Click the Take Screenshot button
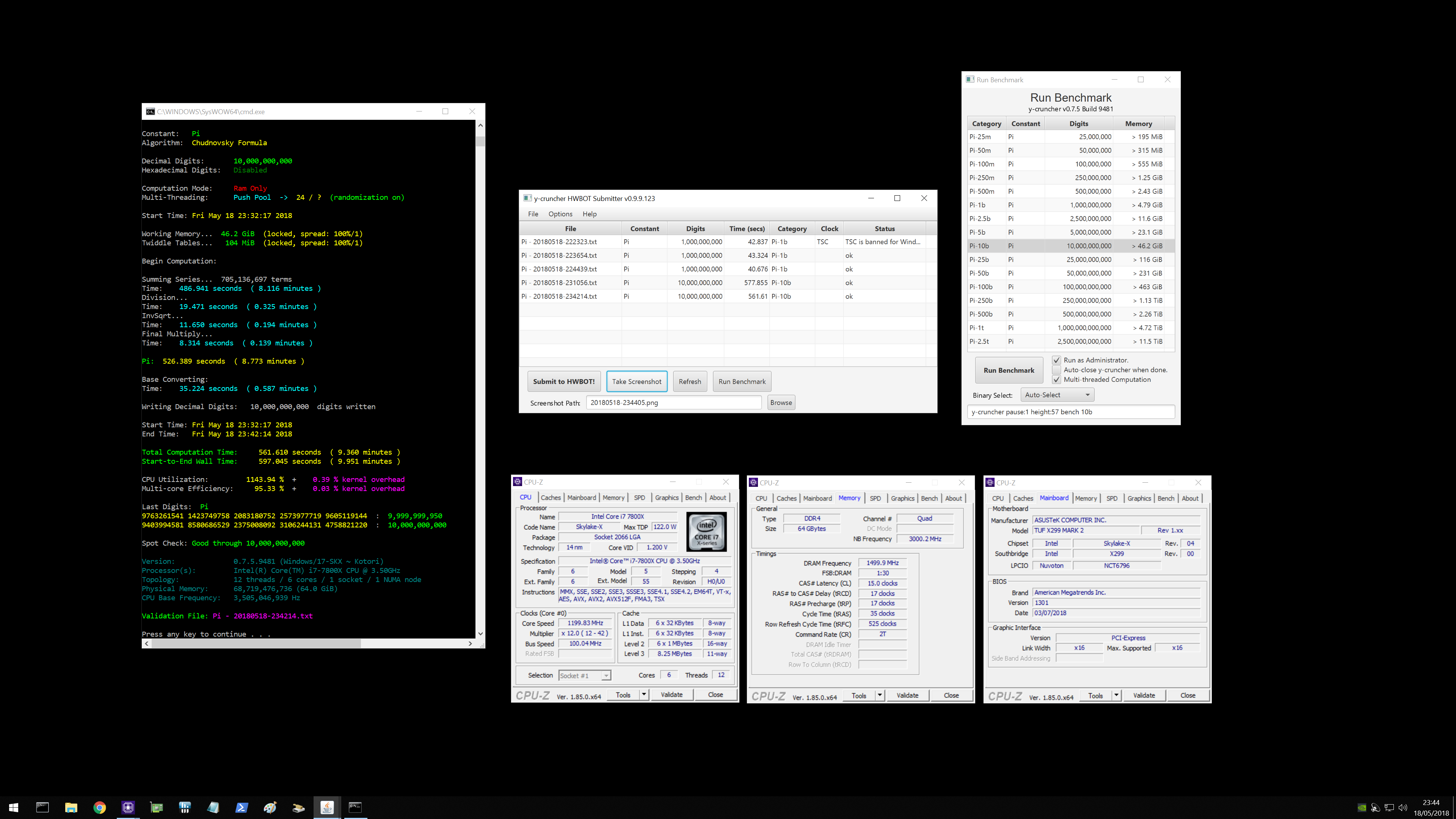 637,381
